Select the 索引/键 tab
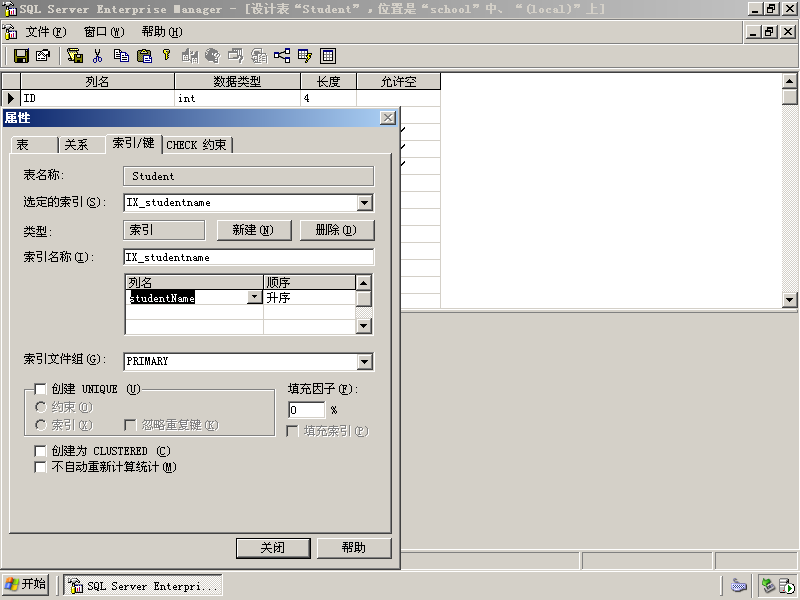Viewport: 800px width, 600px height. (134, 143)
